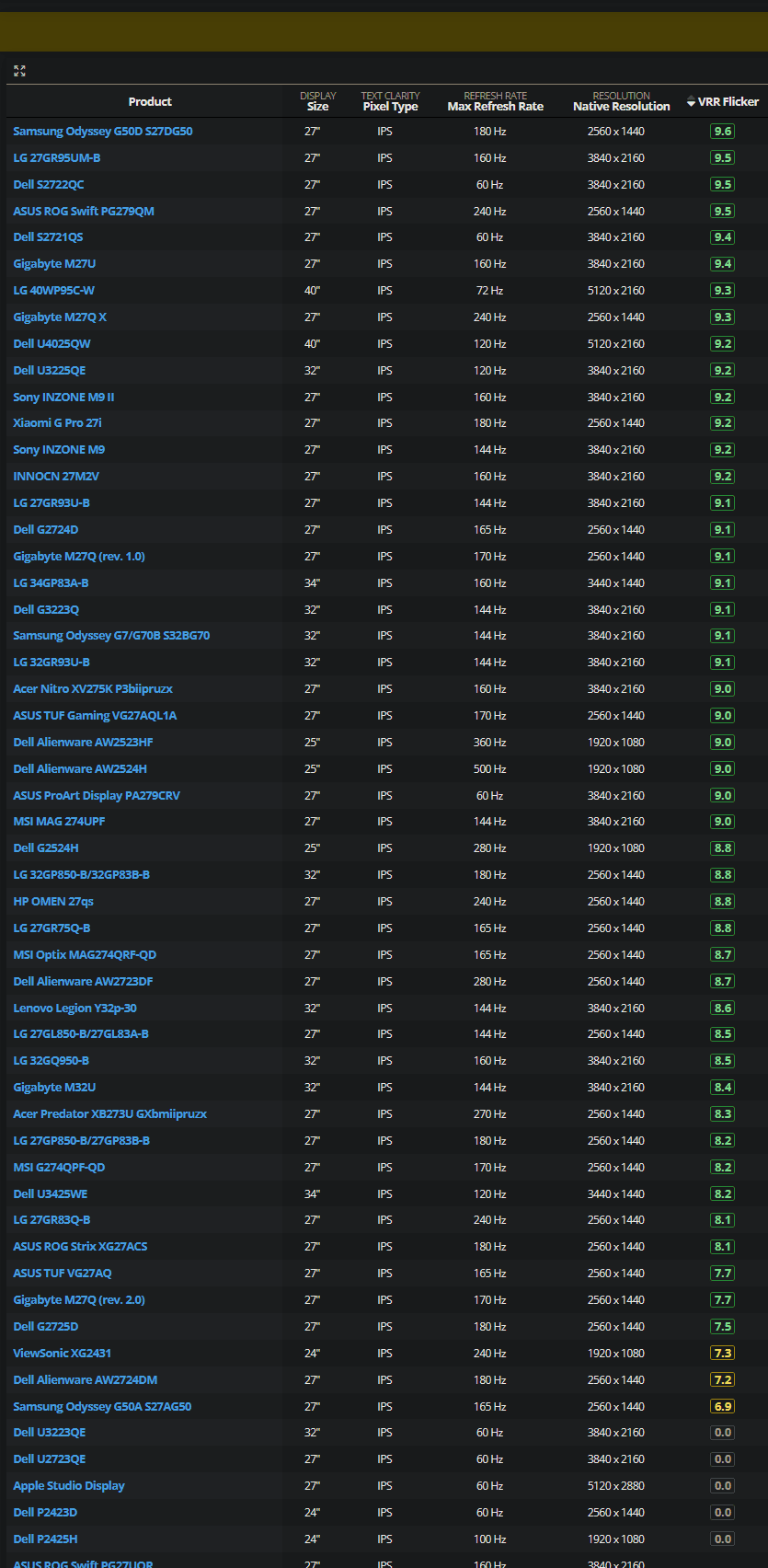Open Gigabyte M27Q (rev. 2.0) link

79,1300
